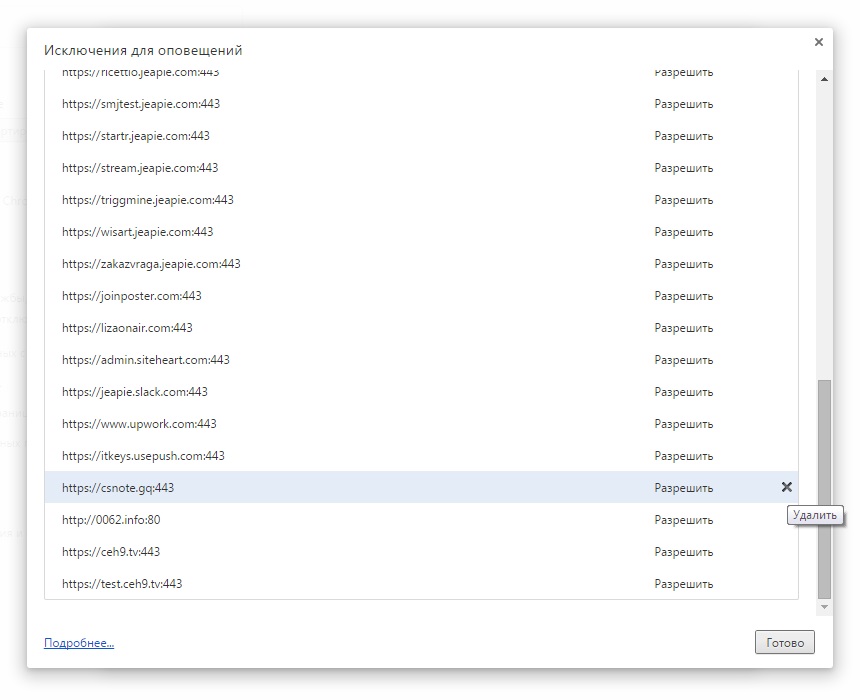Viewport: 860px width, 700px height.
Task: Select the https://jeapie.slack.com:443 row
Action: [x=135, y=392]
